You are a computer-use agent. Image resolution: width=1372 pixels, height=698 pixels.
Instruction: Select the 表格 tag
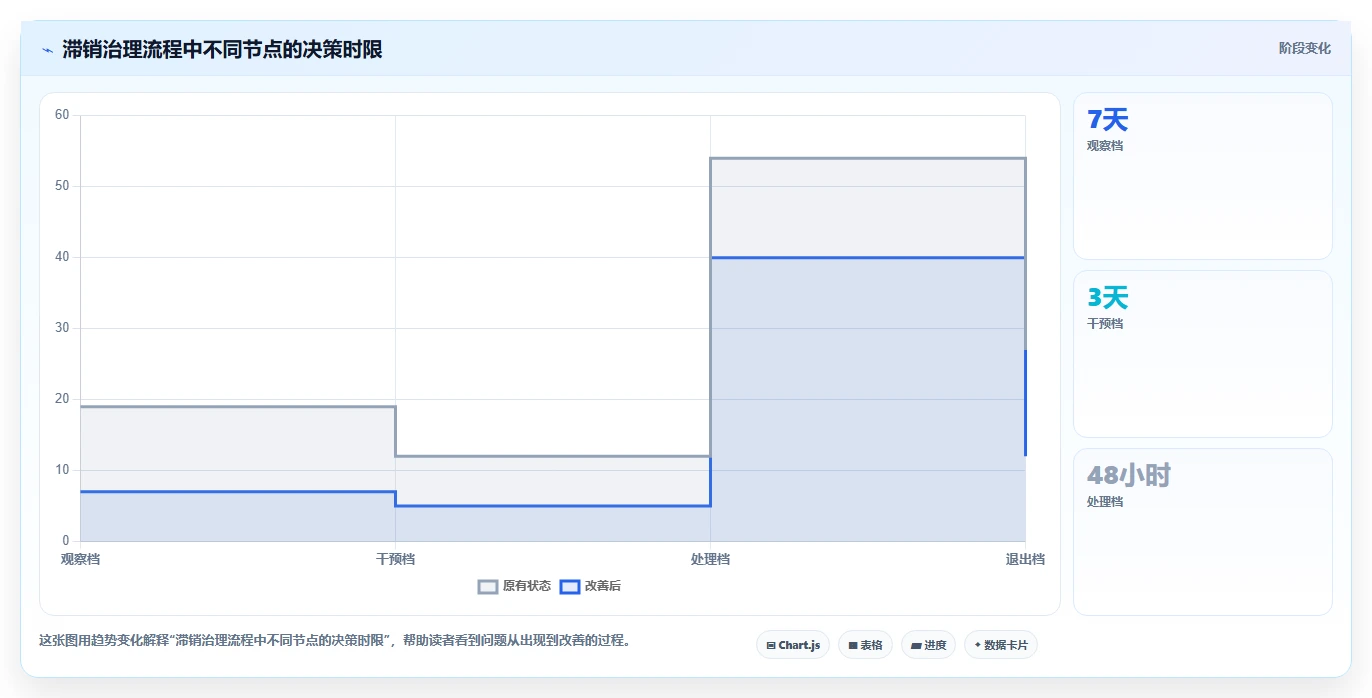[865, 645]
